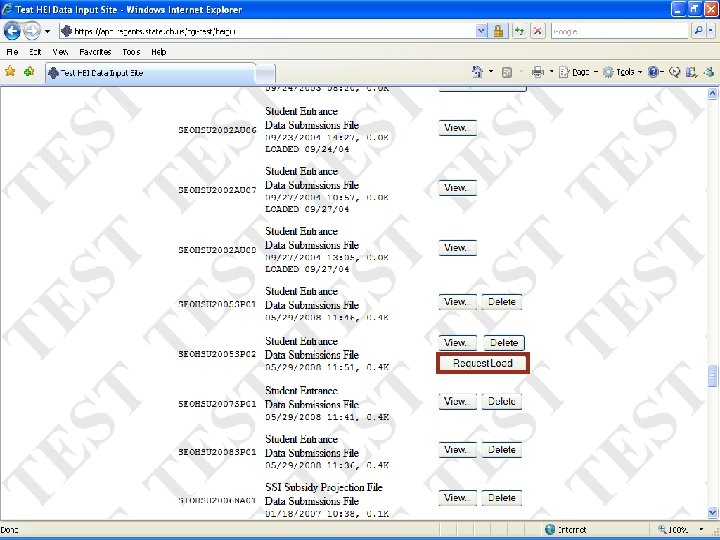The width and height of the screenshot is (720, 540).
Task: Click the icon left of Messenger in the command bar
Action: (x=692, y=72)
